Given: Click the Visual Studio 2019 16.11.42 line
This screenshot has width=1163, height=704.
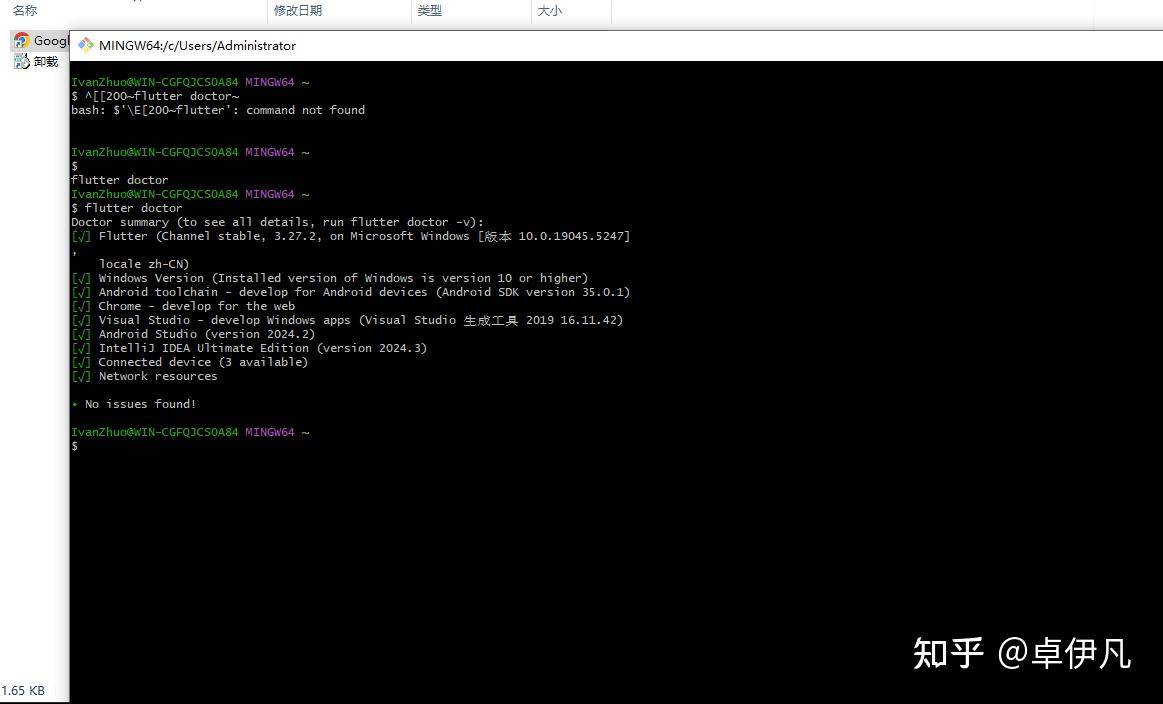Looking at the screenshot, I should coord(347,320).
